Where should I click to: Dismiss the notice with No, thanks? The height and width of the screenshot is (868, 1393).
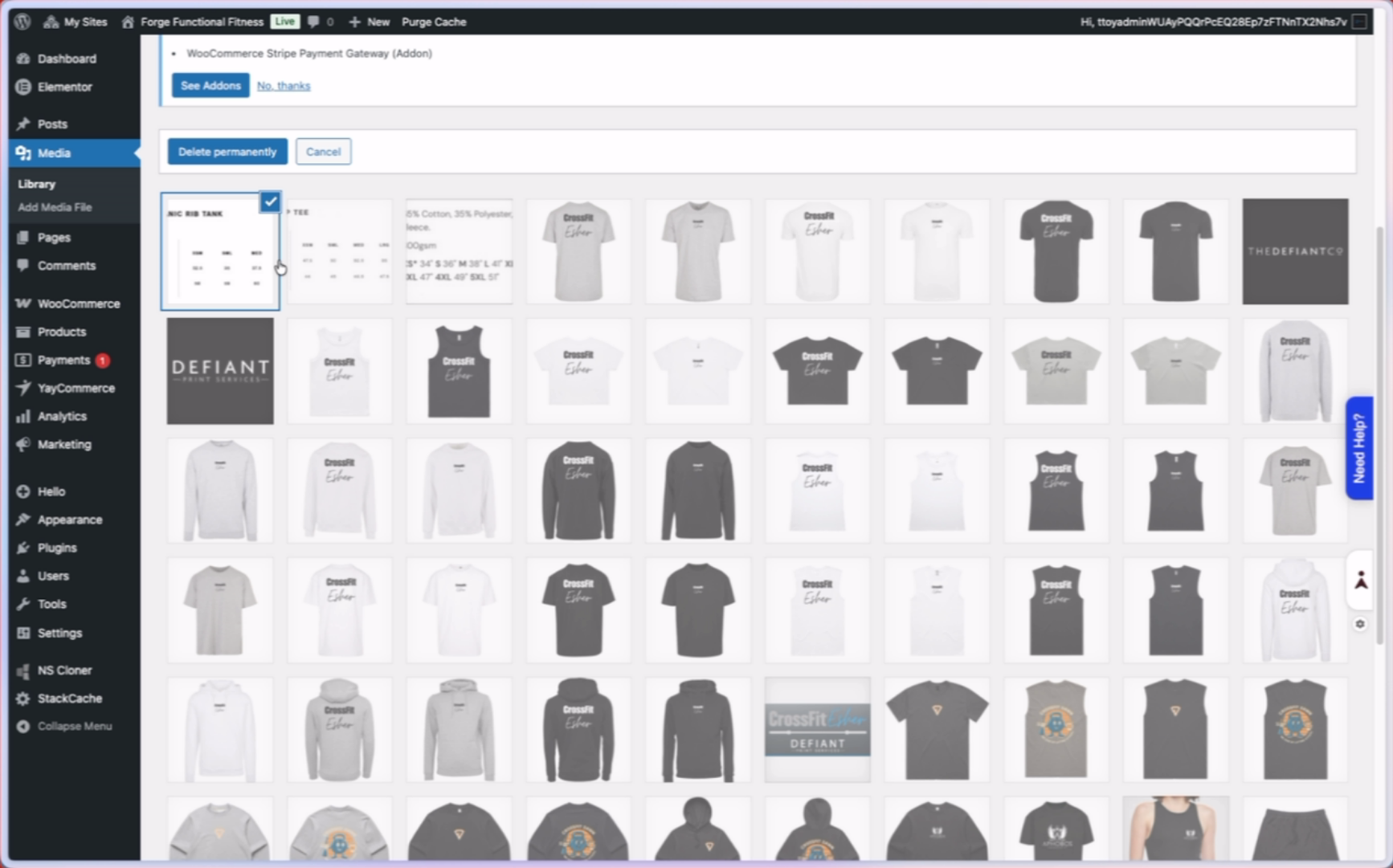[x=284, y=86]
